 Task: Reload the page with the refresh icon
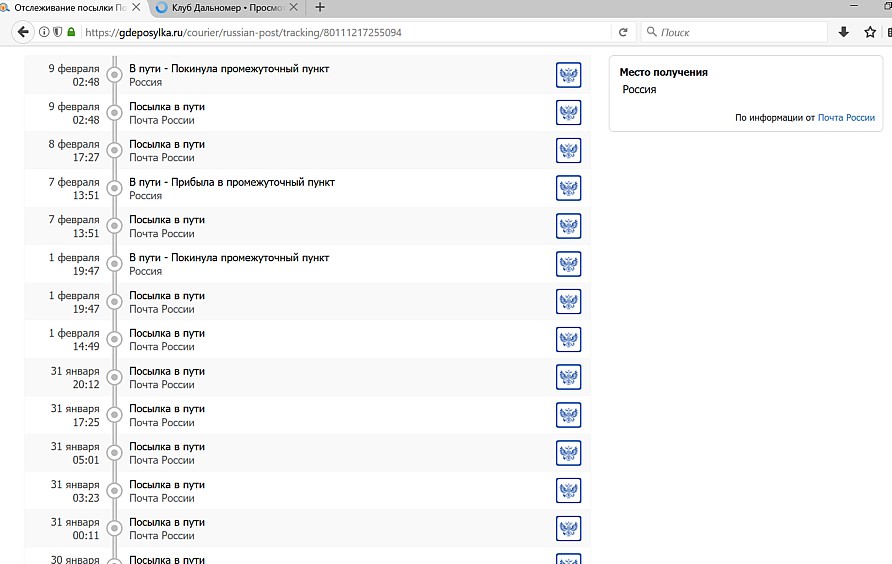(623, 32)
